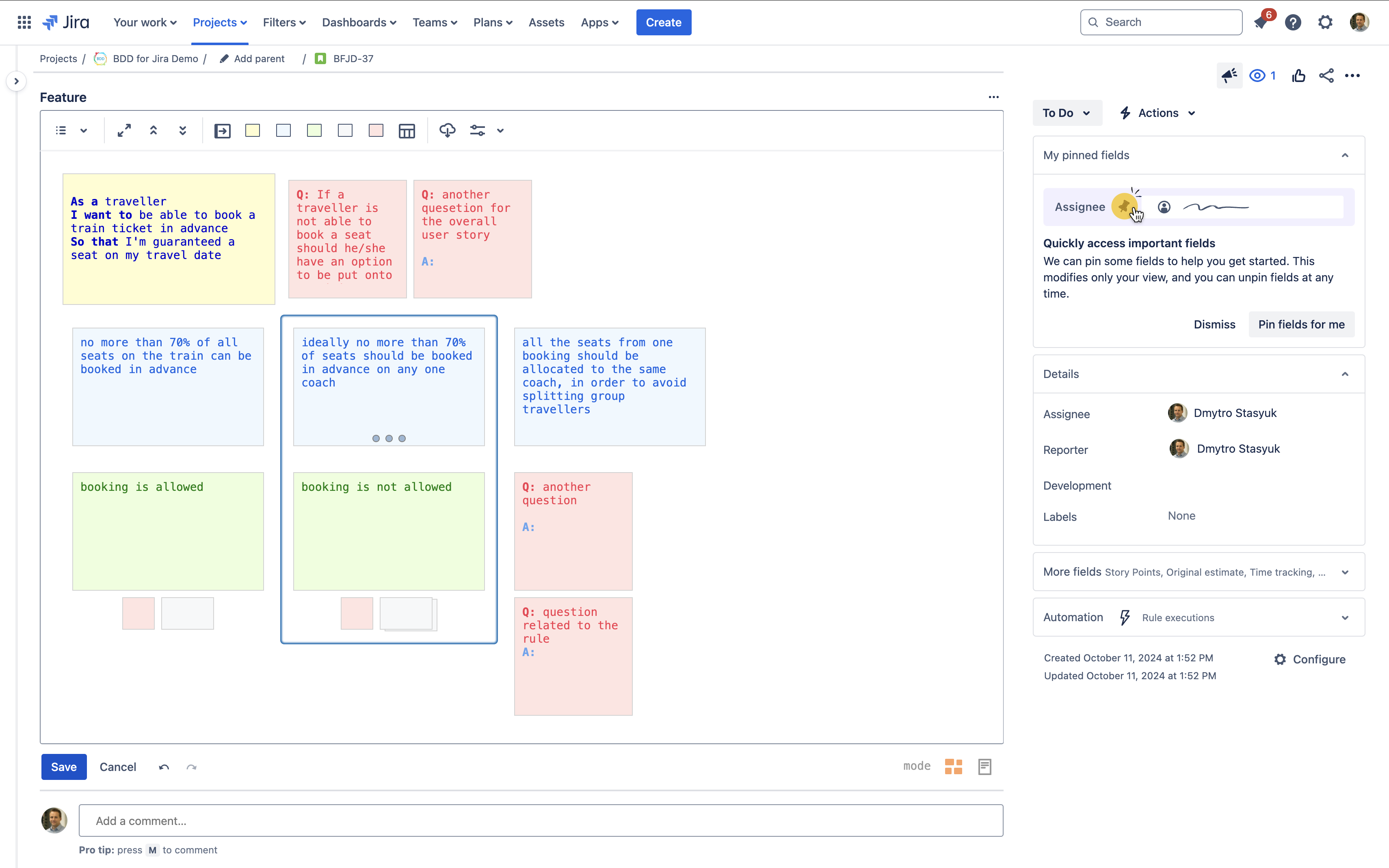Click the list view icon in editor toolbar
1389x868 pixels.
click(61, 130)
